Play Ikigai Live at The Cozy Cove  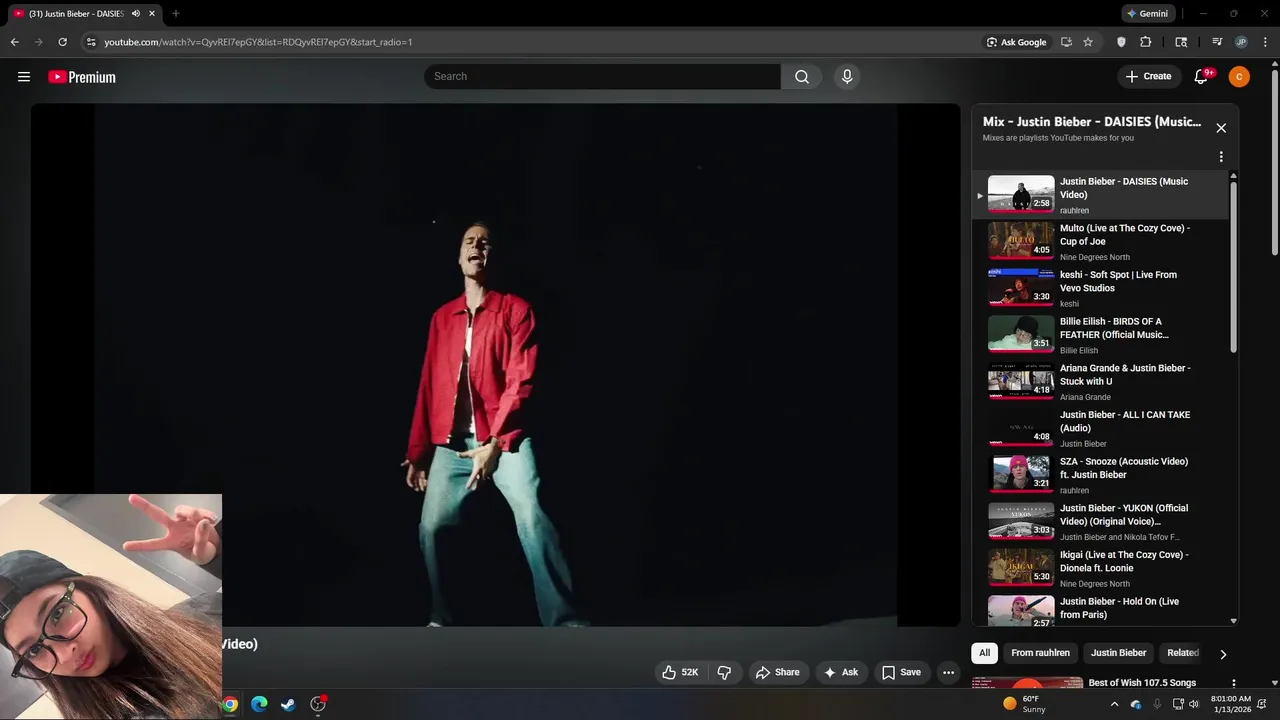pyautogui.click(x=1100, y=568)
